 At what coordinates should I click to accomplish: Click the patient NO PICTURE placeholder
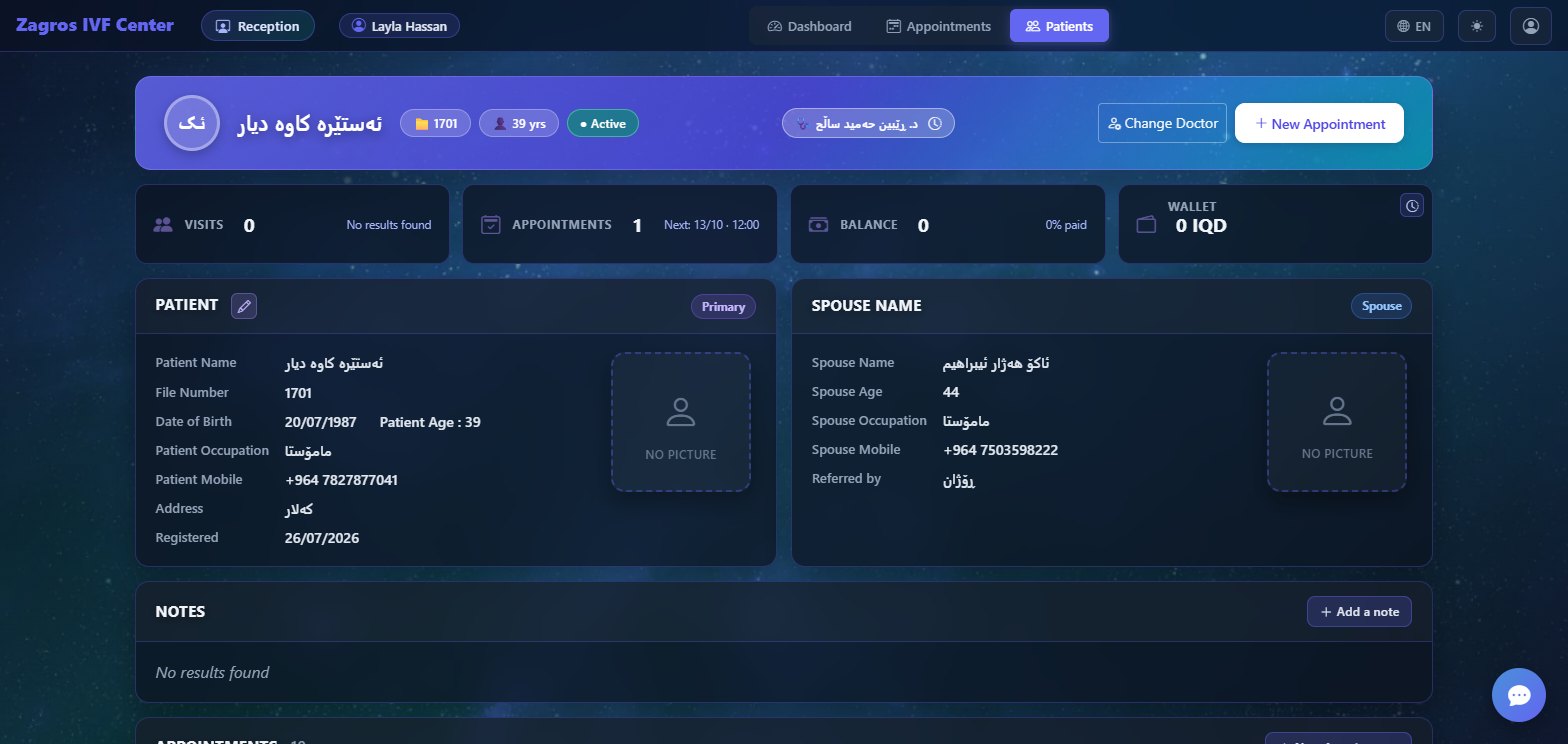point(681,422)
